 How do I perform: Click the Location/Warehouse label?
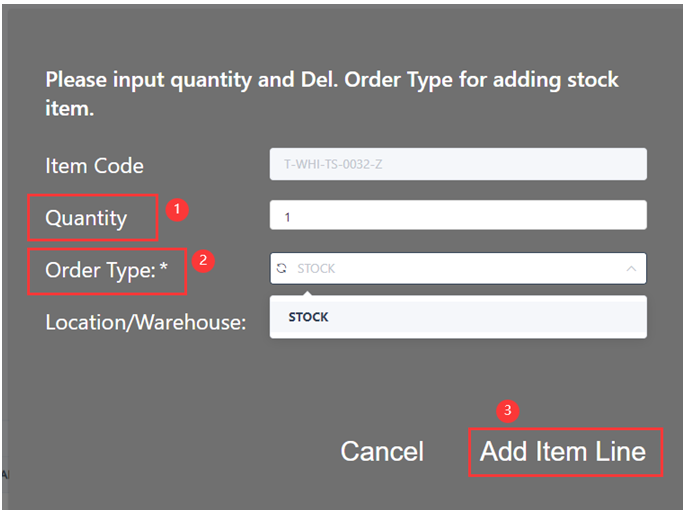tap(145, 323)
